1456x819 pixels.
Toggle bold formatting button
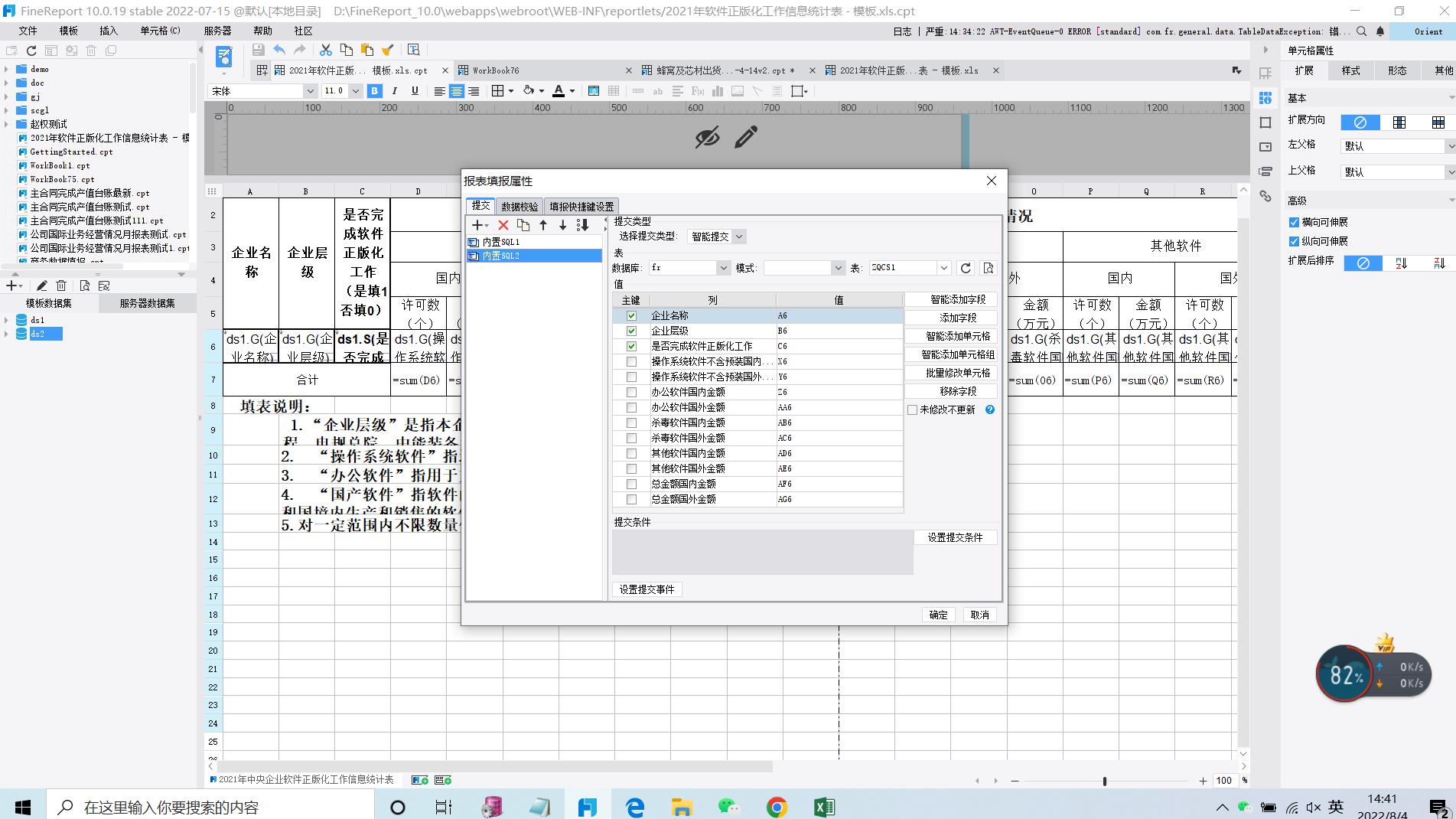click(374, 90)
